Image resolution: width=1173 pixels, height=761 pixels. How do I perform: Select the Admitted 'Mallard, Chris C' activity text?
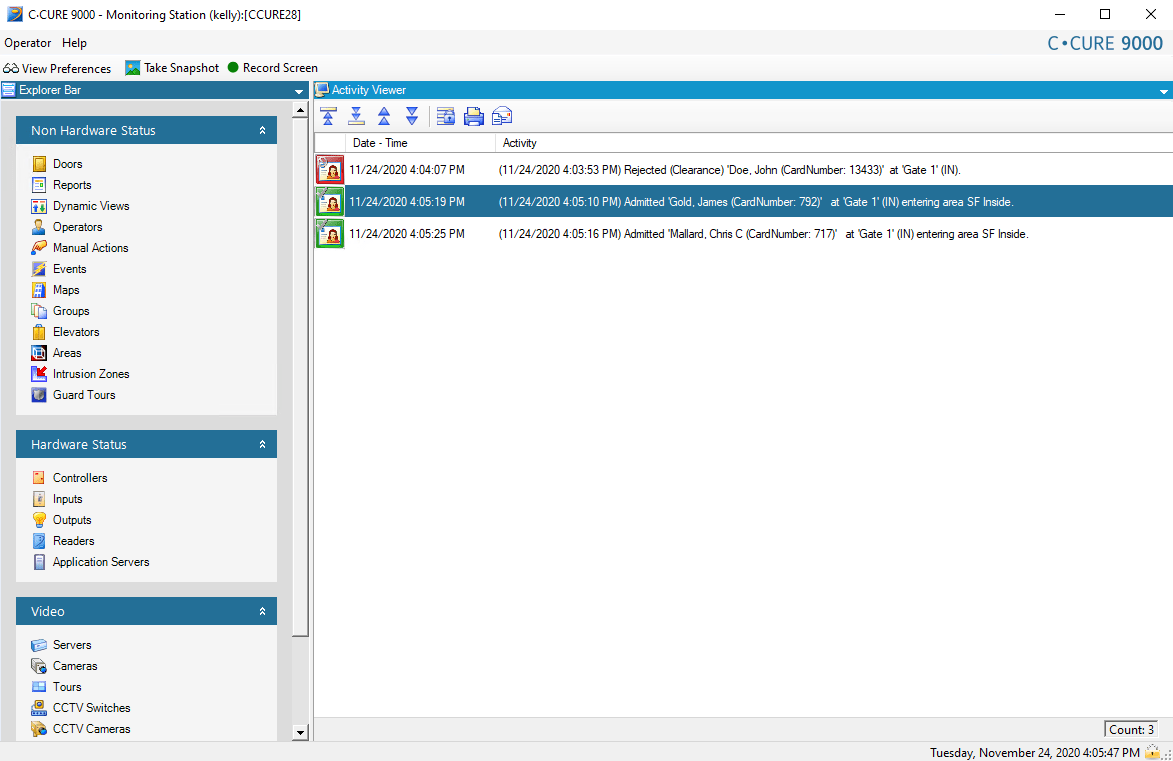point(764,234)
